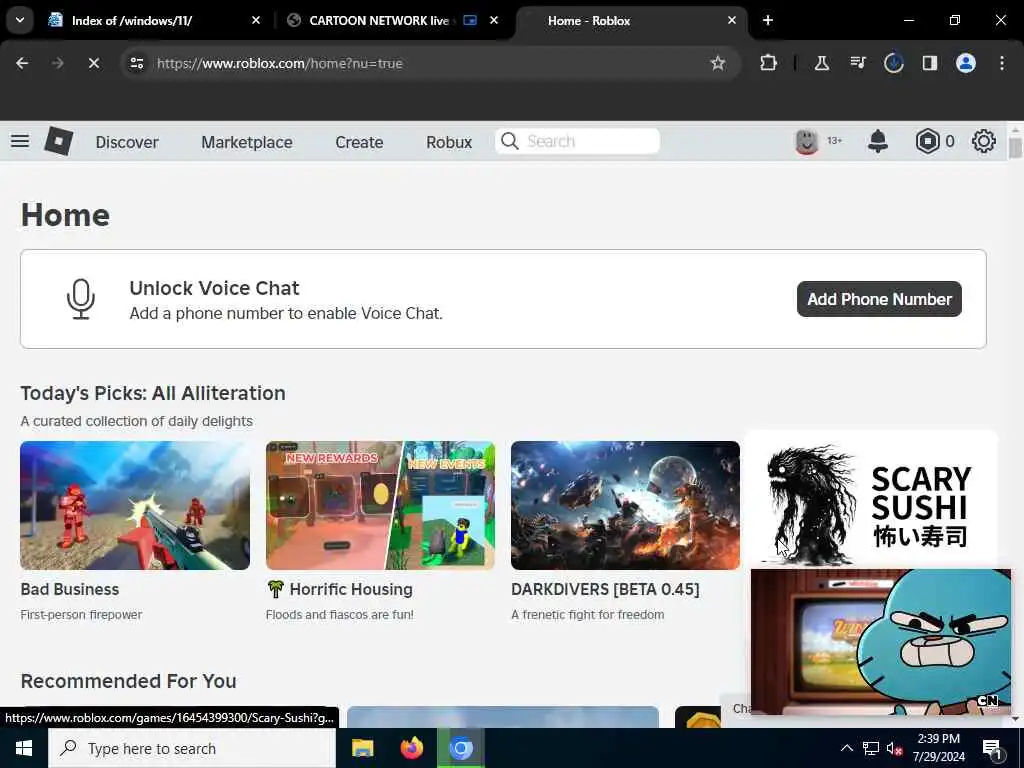Click the browser address bar URL
1024x768 pixels.
280,63
